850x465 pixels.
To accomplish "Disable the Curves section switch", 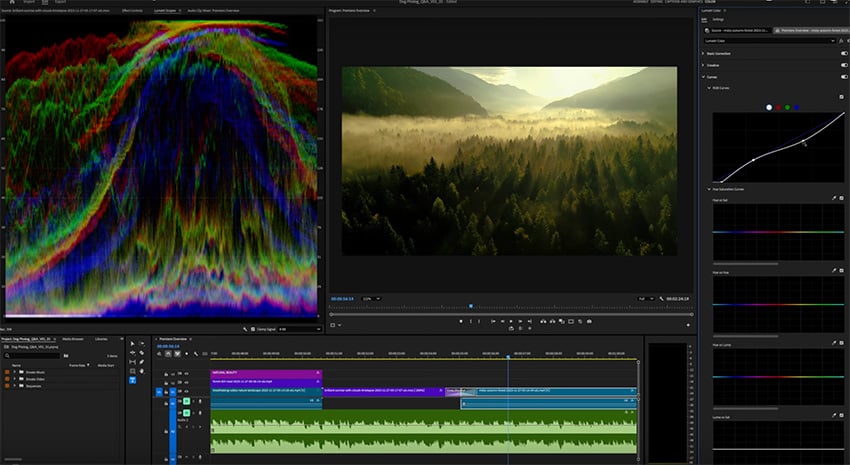I will click(x=843, y=77).
